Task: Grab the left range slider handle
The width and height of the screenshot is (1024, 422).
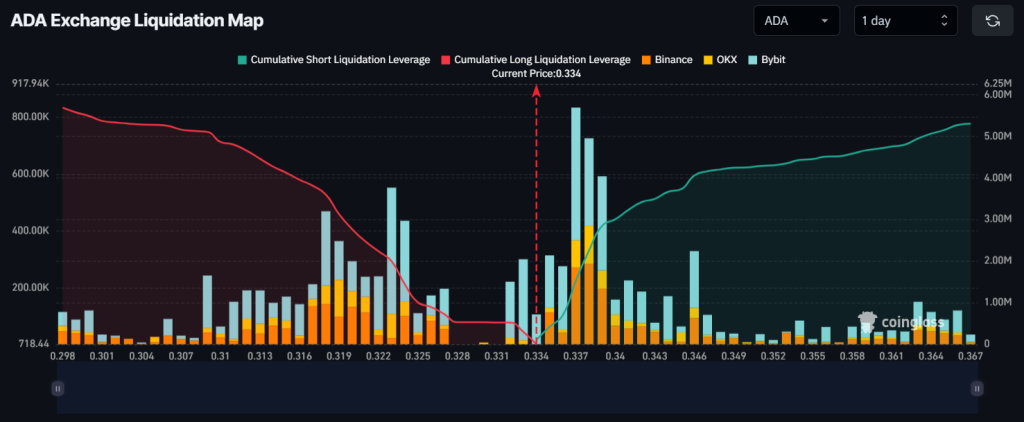Action: coord(57,389)
